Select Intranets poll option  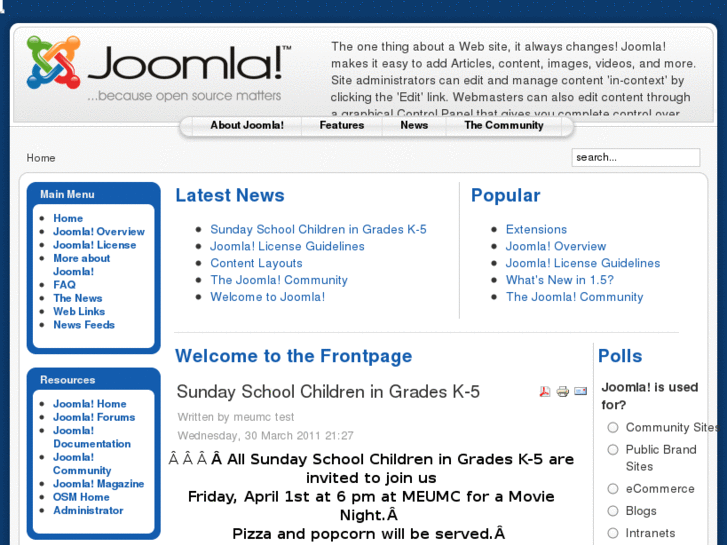pos(613,533)
